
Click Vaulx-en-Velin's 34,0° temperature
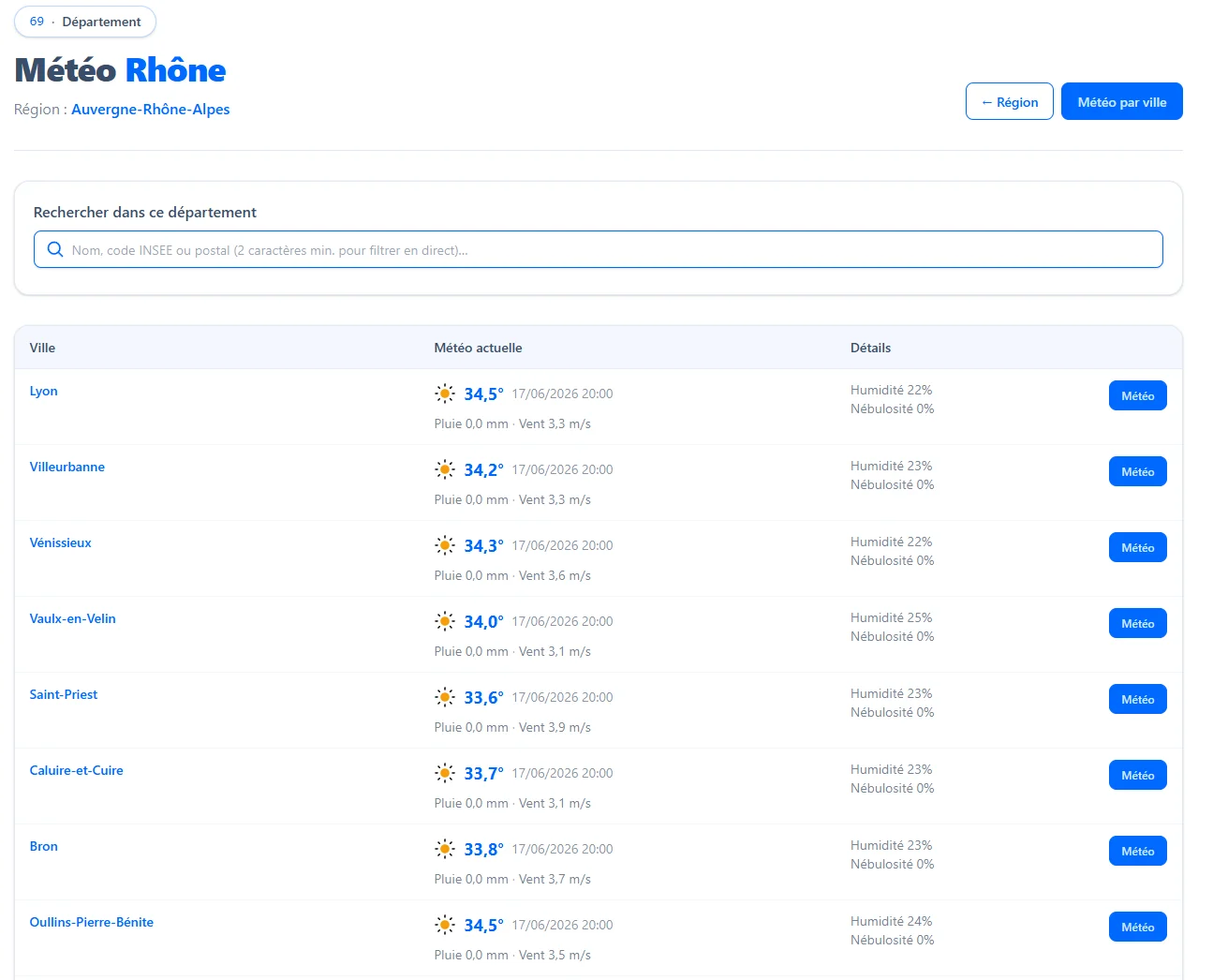pos(484,622)
